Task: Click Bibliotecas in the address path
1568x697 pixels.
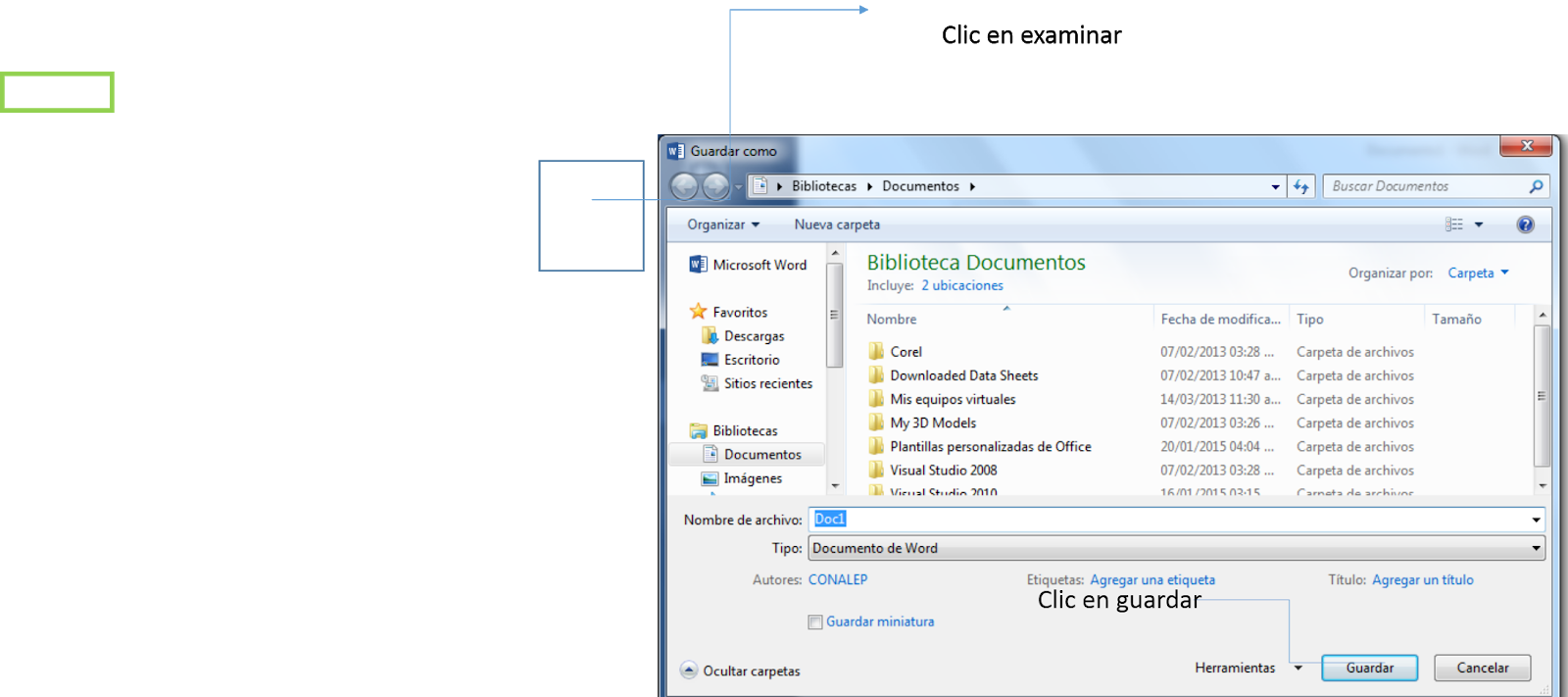Action: 824,186
